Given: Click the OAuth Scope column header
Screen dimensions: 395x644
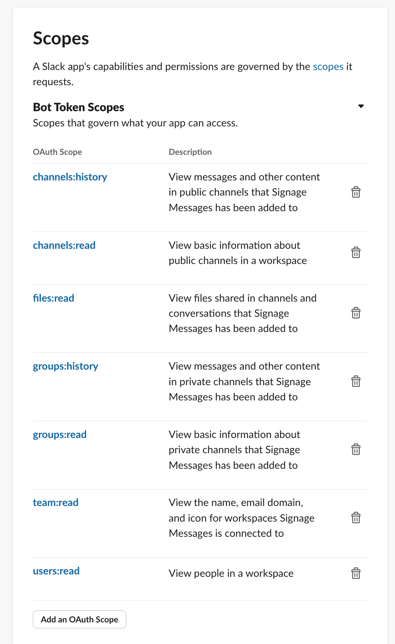Looking at the screenshot, I should (x=57, y=152).
